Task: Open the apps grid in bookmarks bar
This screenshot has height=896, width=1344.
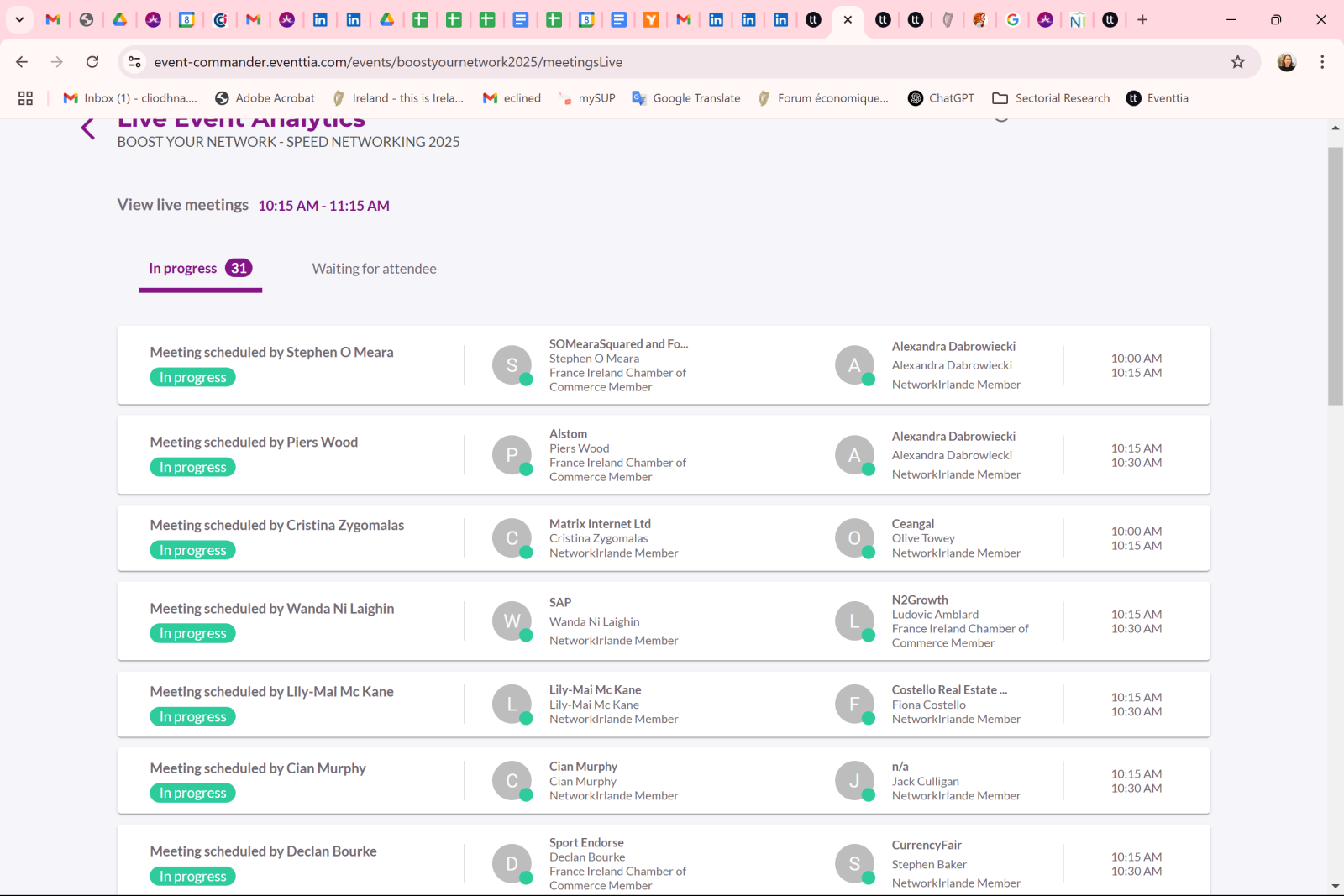Action: click(x=25, y=98)
